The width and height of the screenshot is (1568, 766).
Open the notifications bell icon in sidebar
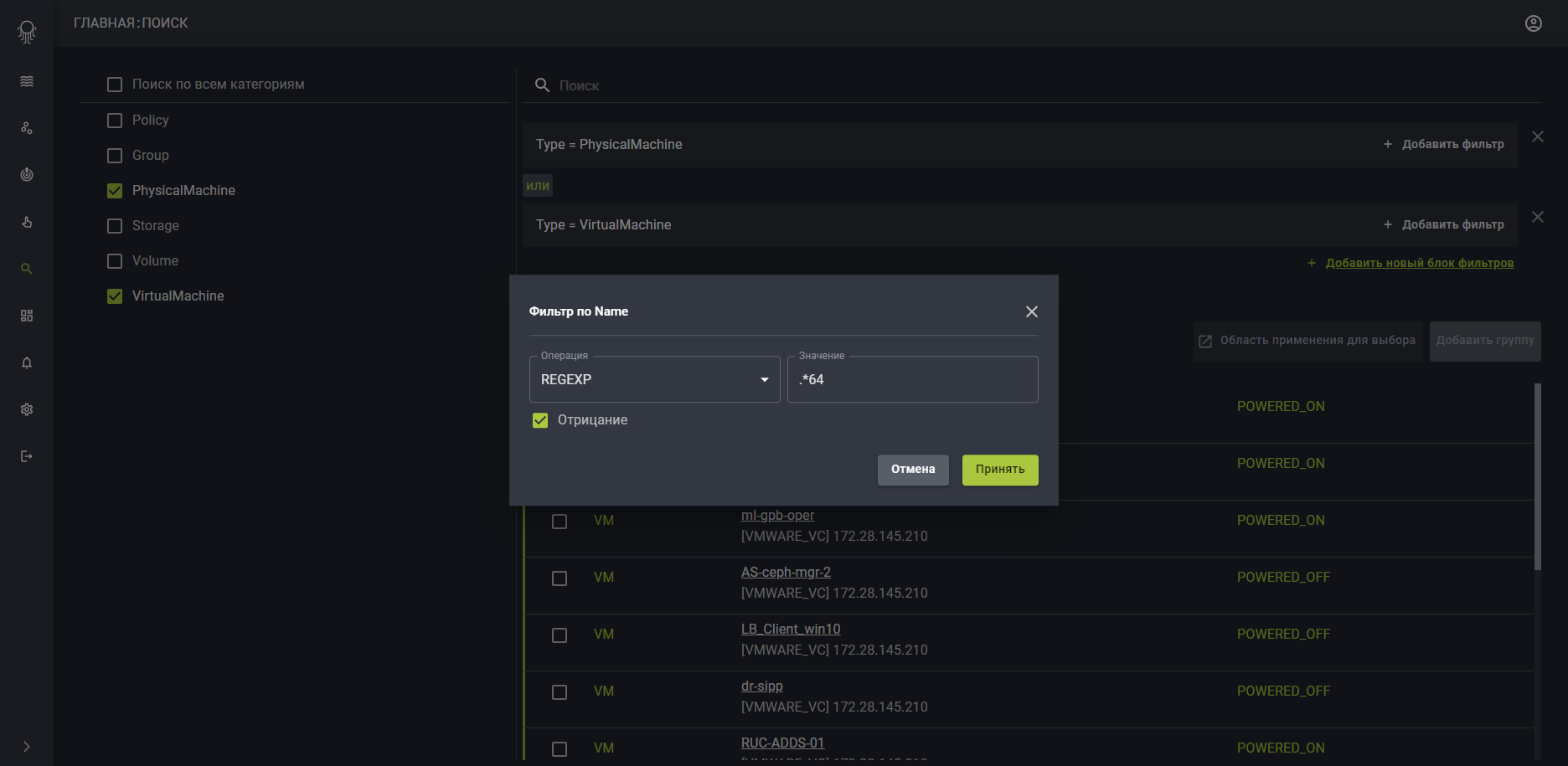tap(27, 362)
